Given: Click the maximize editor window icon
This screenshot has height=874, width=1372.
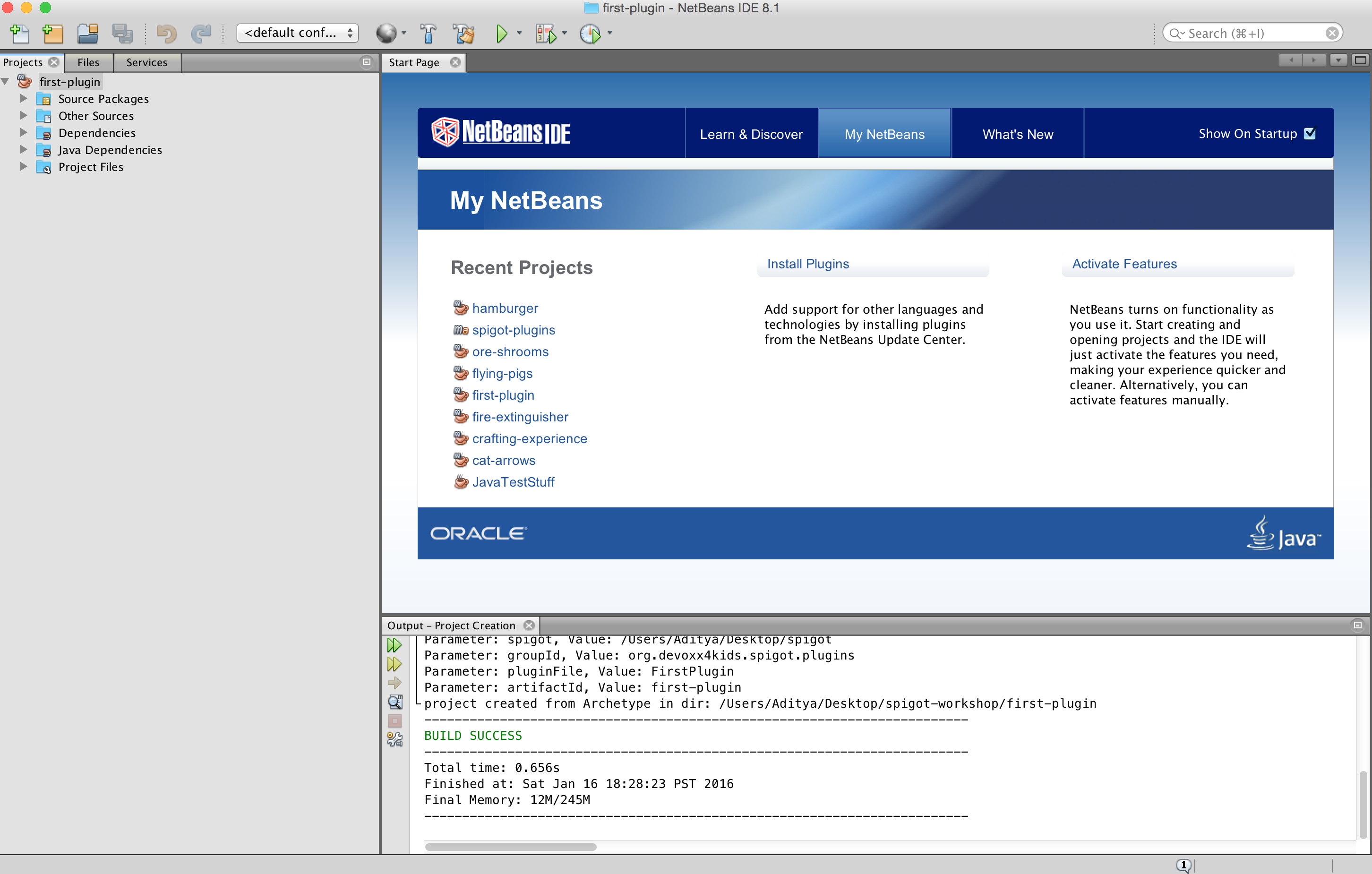Looking at the screenshot, I should [x=1361, y=60].
